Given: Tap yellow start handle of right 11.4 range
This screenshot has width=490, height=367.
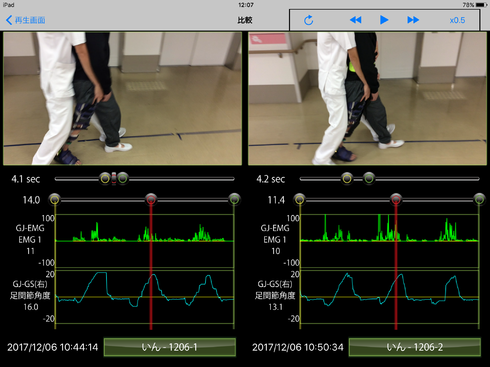Looking at the screenshot, I should pyautogui.click(x=300, y=199).
